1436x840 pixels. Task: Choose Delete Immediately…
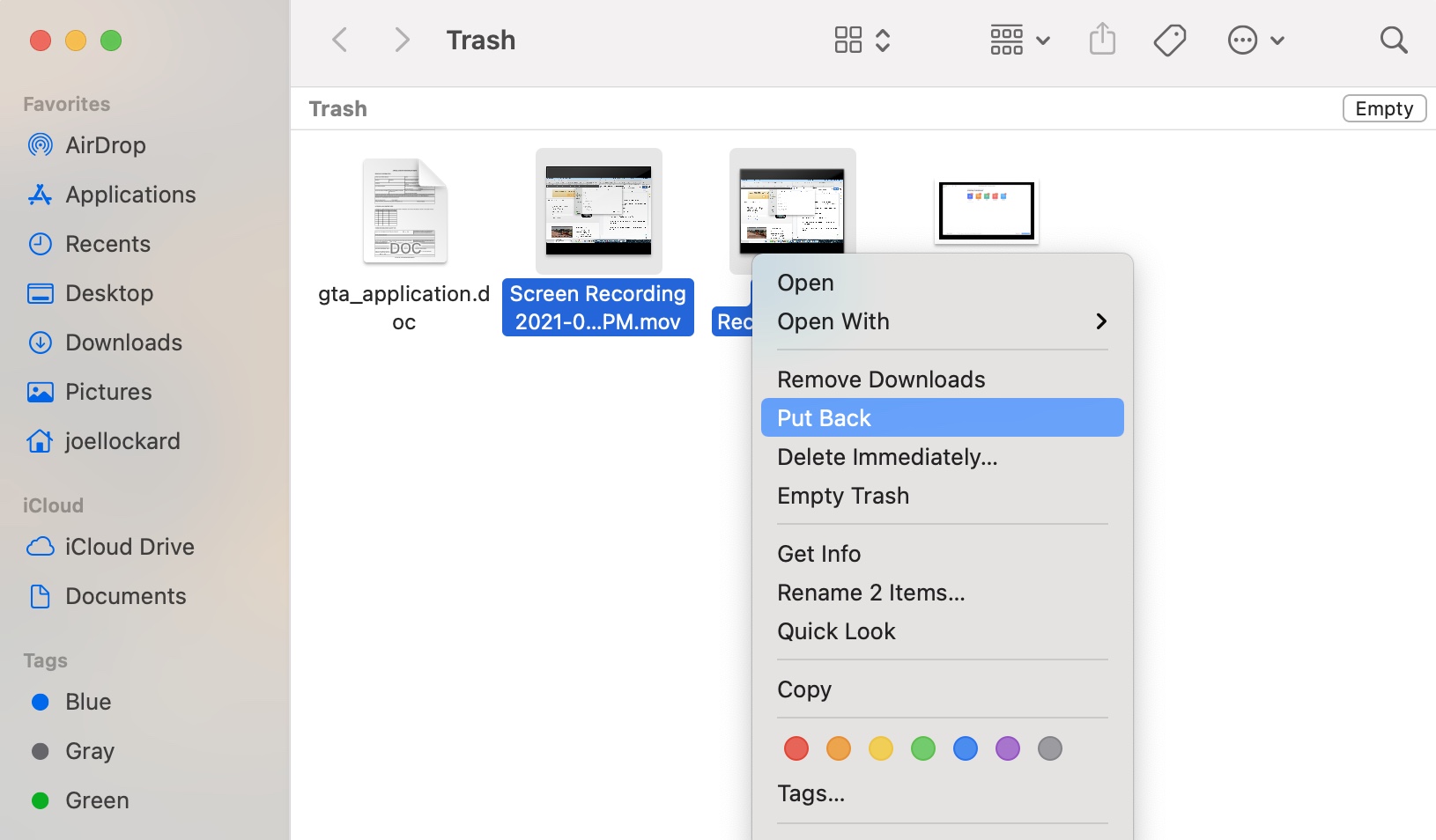(x=942, y=457)
